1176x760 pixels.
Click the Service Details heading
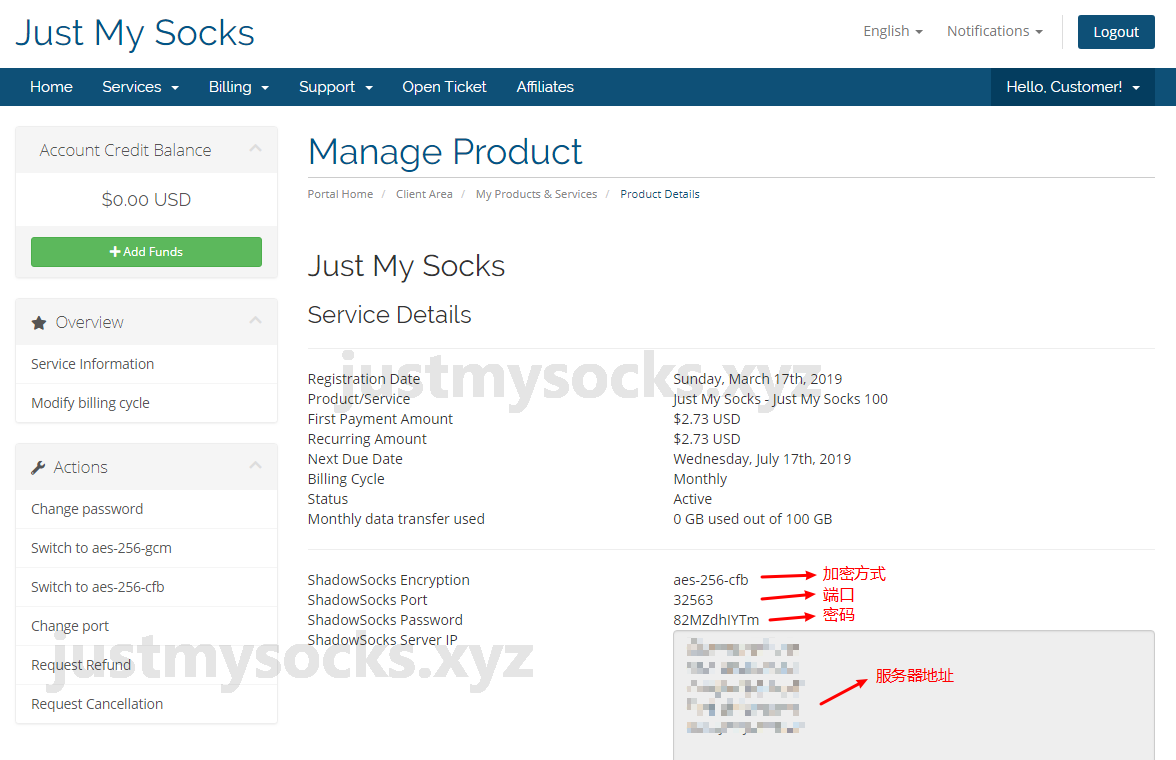(x=389, y=315)
